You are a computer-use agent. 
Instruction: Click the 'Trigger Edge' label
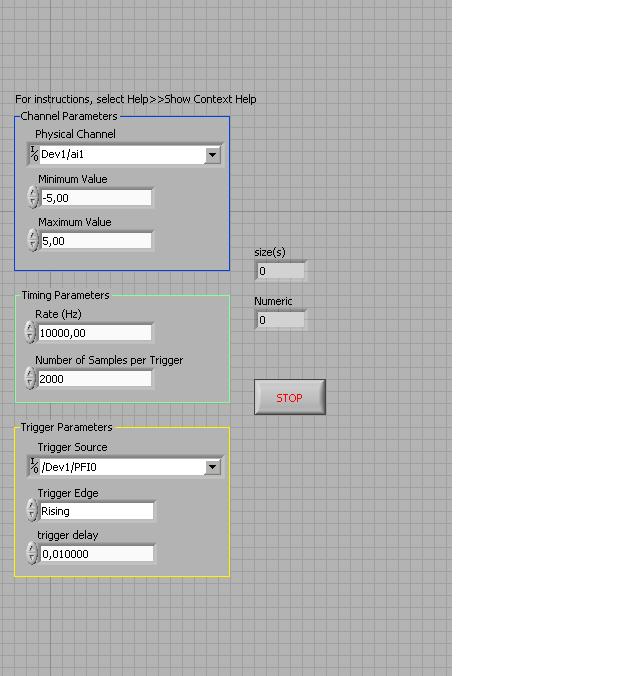[x=68, y=493]
